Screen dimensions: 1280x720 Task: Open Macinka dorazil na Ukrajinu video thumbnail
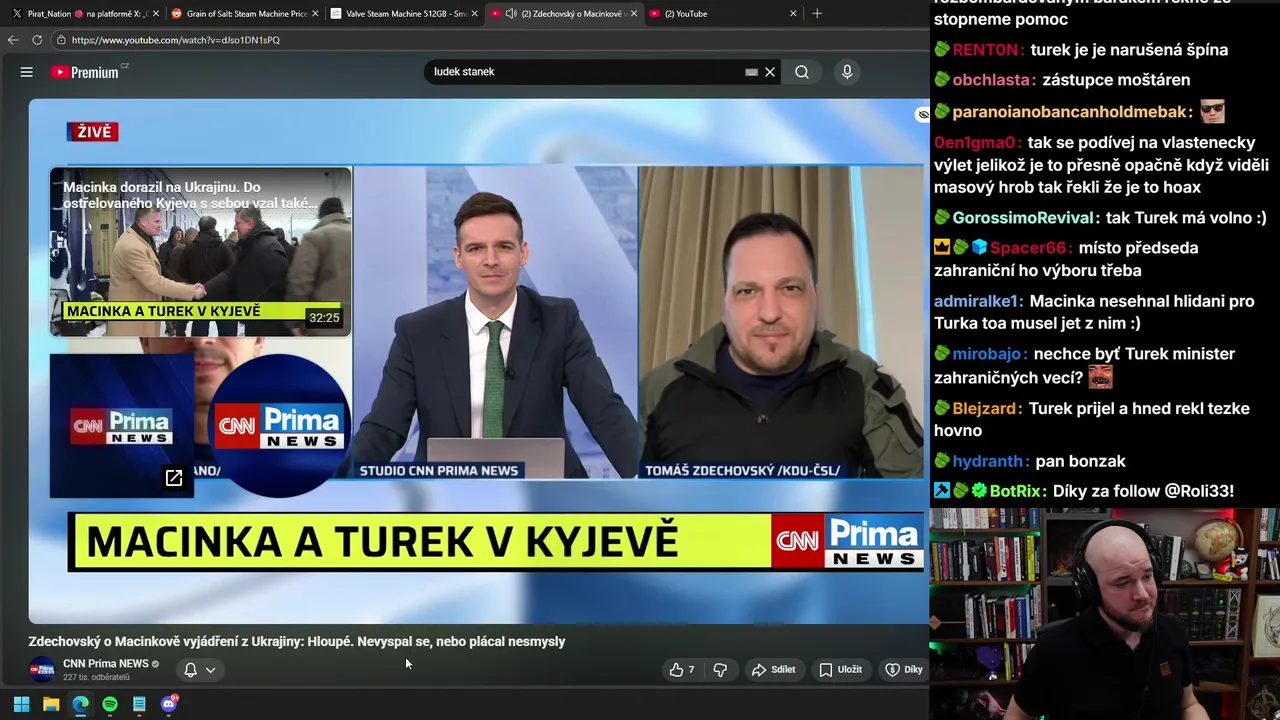(x=201, y=251)
